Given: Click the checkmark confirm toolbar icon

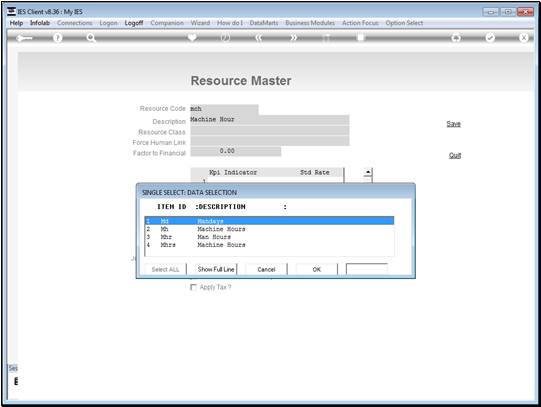Looking at the screenshot, I should [x=490, y=38].
